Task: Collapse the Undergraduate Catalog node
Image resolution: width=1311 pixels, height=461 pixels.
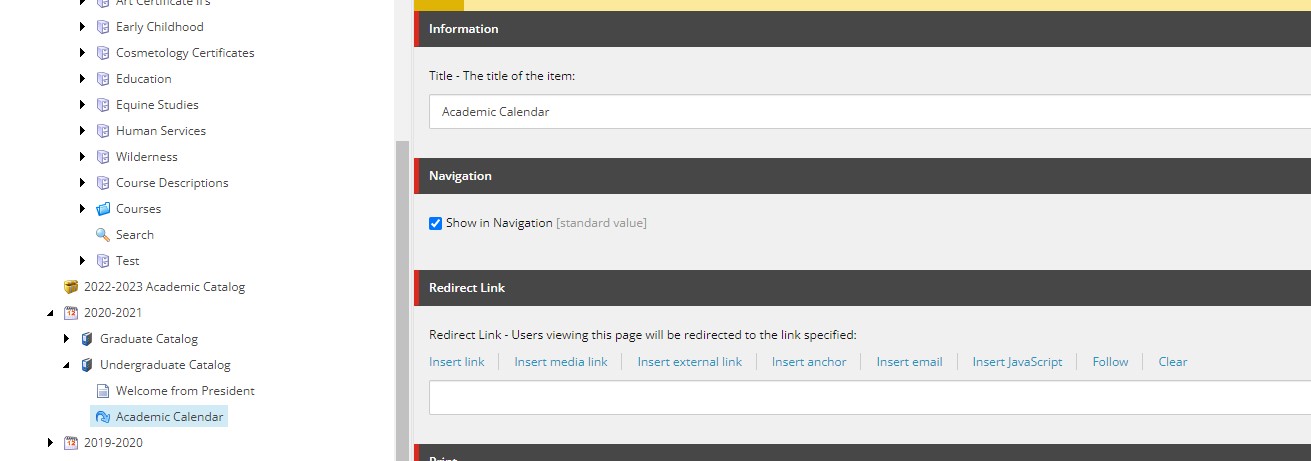Action: (67, 365)
